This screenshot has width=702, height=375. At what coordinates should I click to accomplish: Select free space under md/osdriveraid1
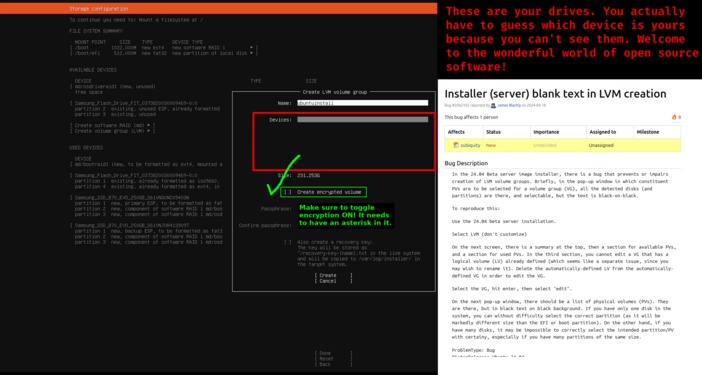tap(89, 92)
